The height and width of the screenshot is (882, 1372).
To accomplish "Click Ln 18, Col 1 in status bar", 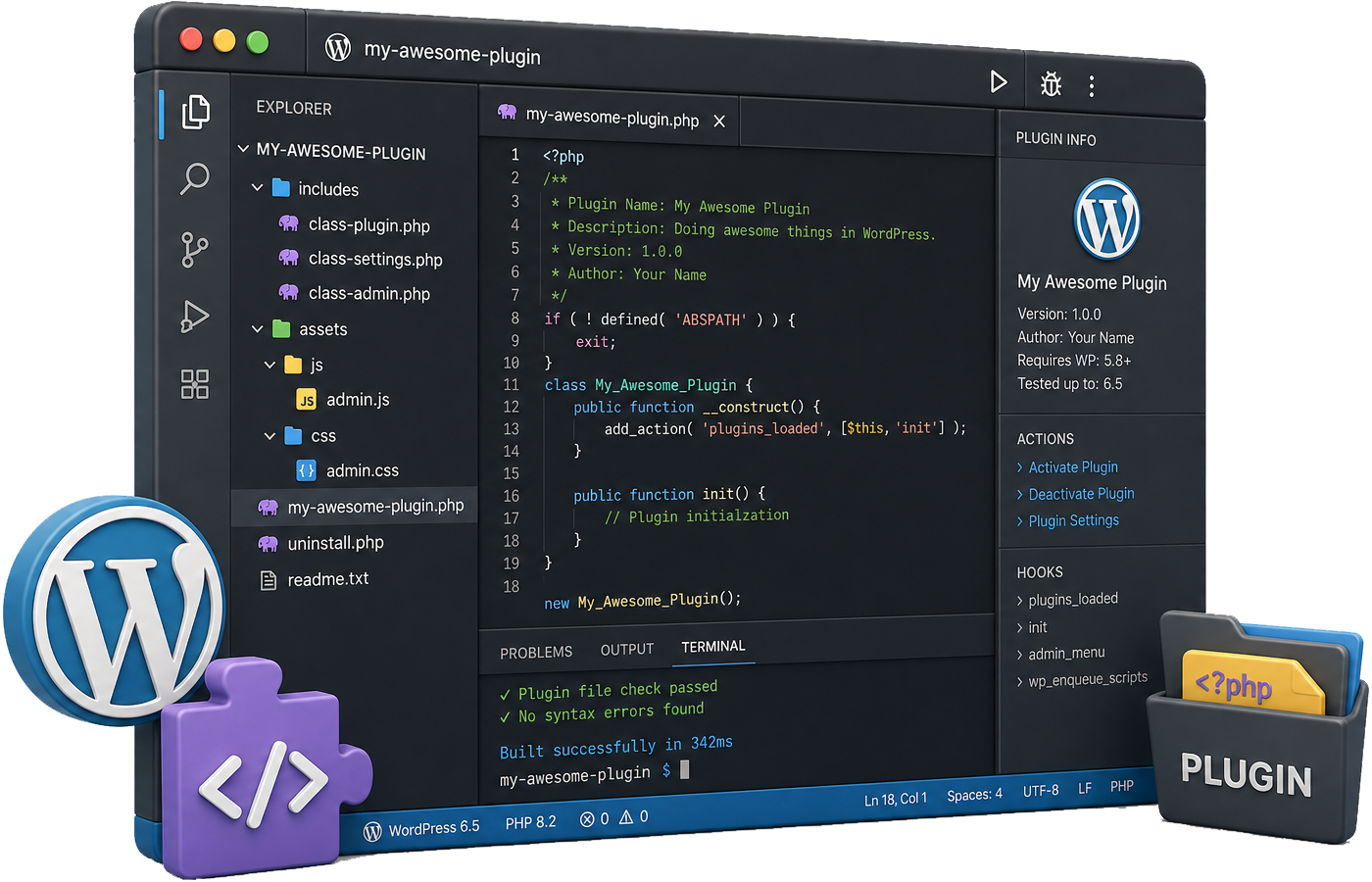I will [x=896, y=800].
